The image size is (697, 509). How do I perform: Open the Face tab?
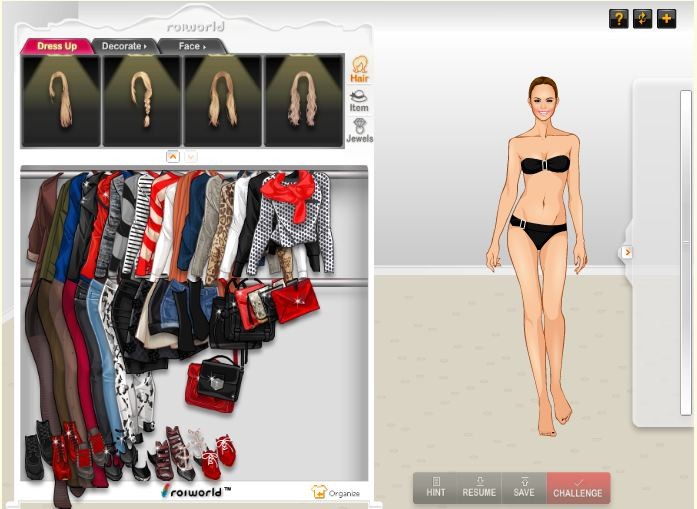[x=192, y=46]
